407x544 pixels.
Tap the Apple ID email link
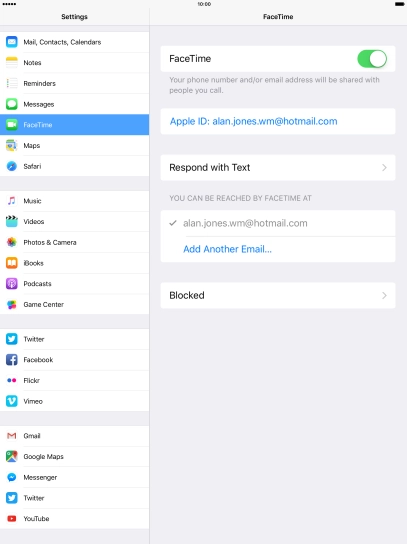click(253, 121)
